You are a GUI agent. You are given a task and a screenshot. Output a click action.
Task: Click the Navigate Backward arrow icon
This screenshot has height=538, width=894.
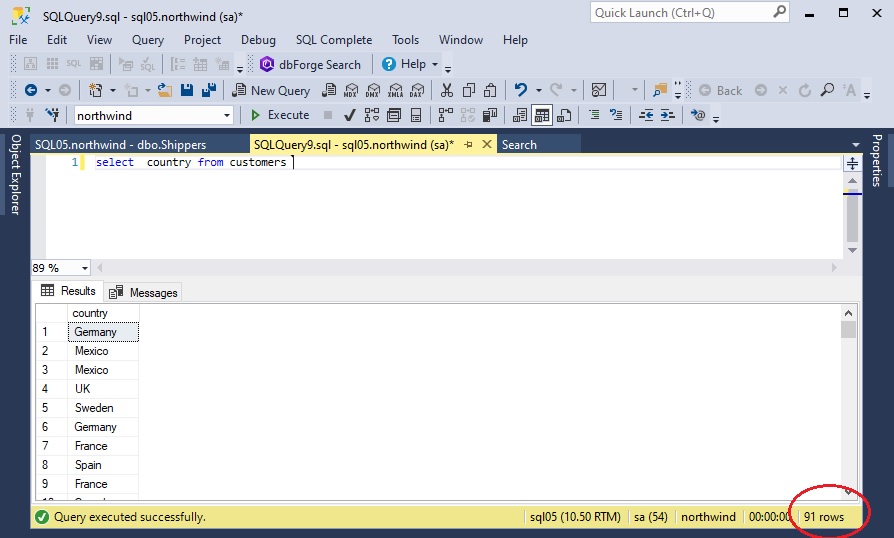[31, 90]
